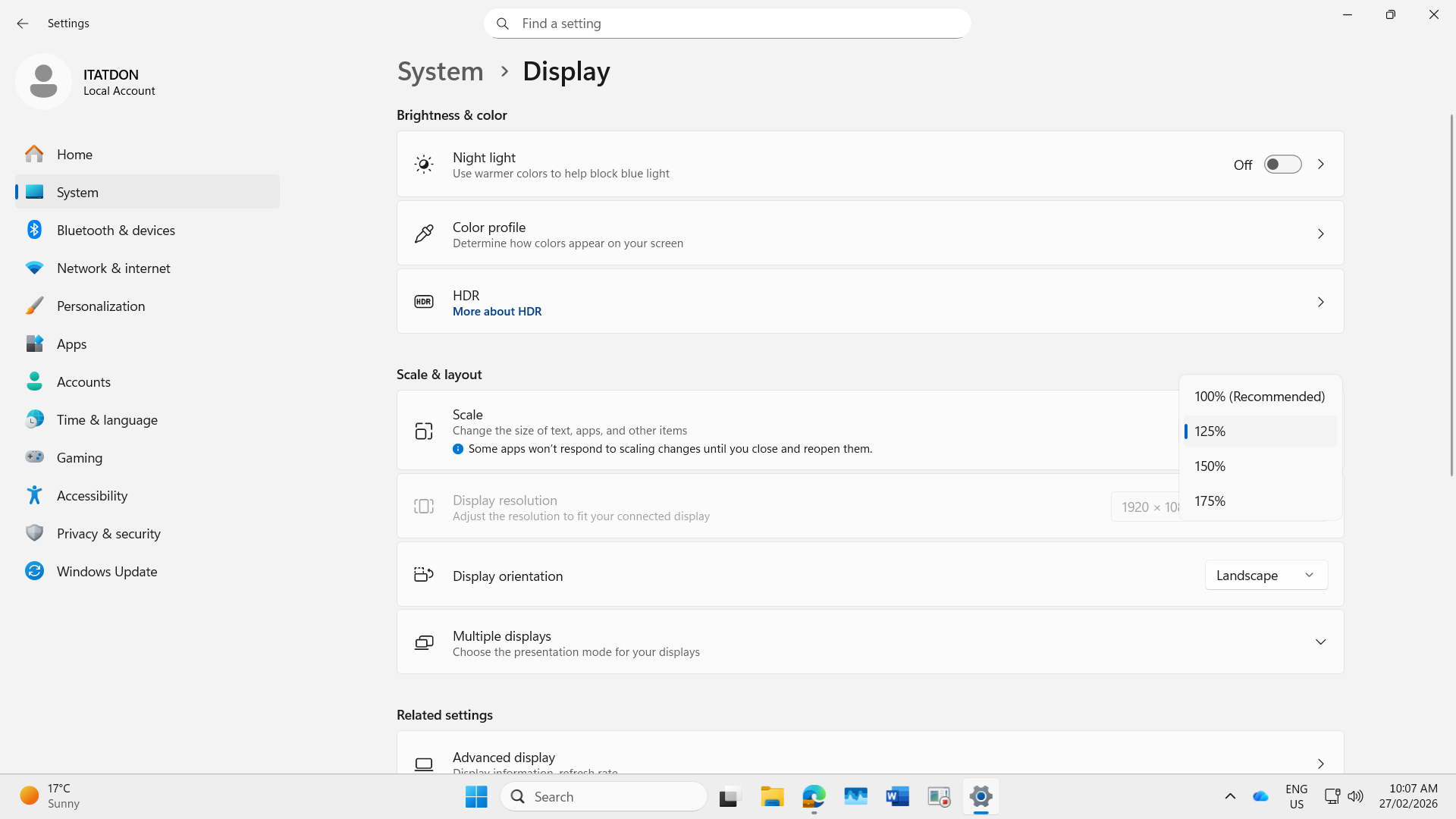The width and height of the screenshot is (1456, 819).
Task: Click the page vertical scrollbar
Action: (x=1451, y=296)
